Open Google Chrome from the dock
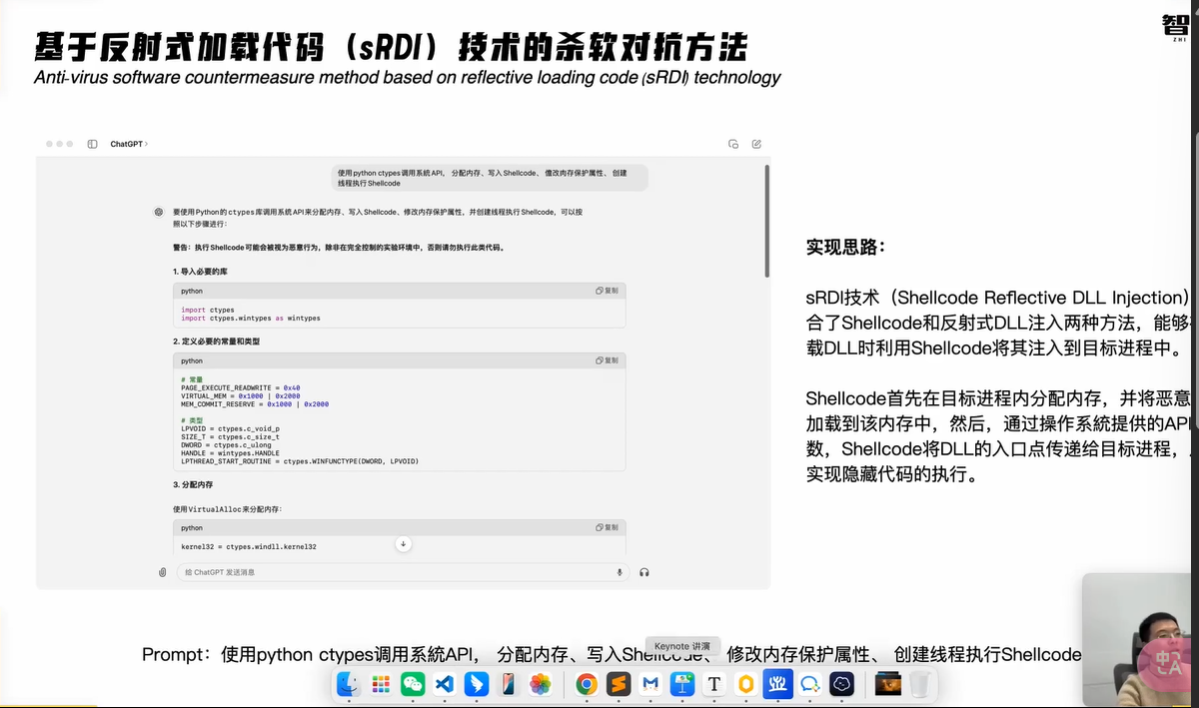The height and width of the screenshot is (708, 1199). tap(587, 684)
